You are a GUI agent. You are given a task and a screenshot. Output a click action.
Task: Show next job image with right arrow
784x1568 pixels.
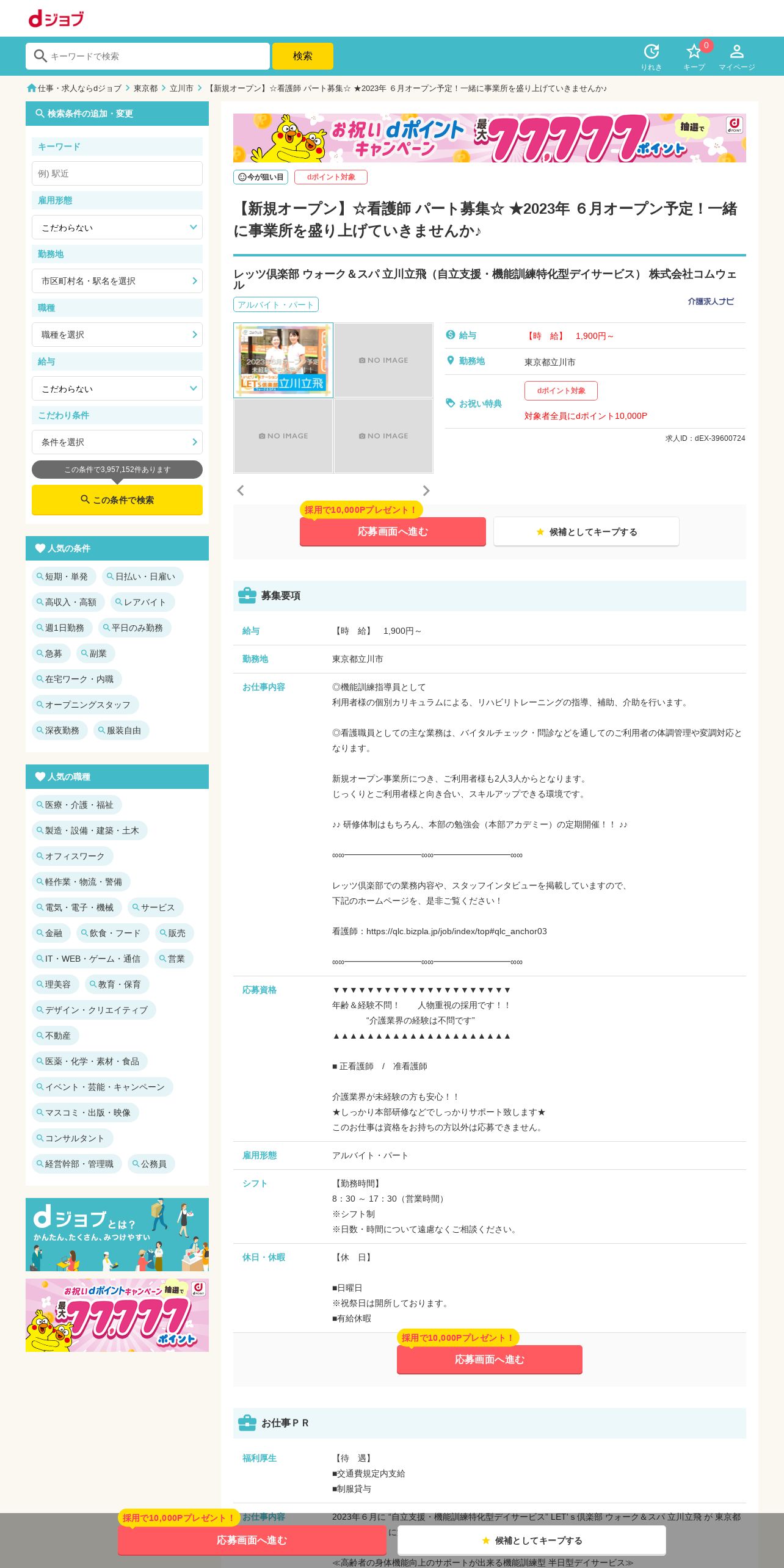pos(426,490)
